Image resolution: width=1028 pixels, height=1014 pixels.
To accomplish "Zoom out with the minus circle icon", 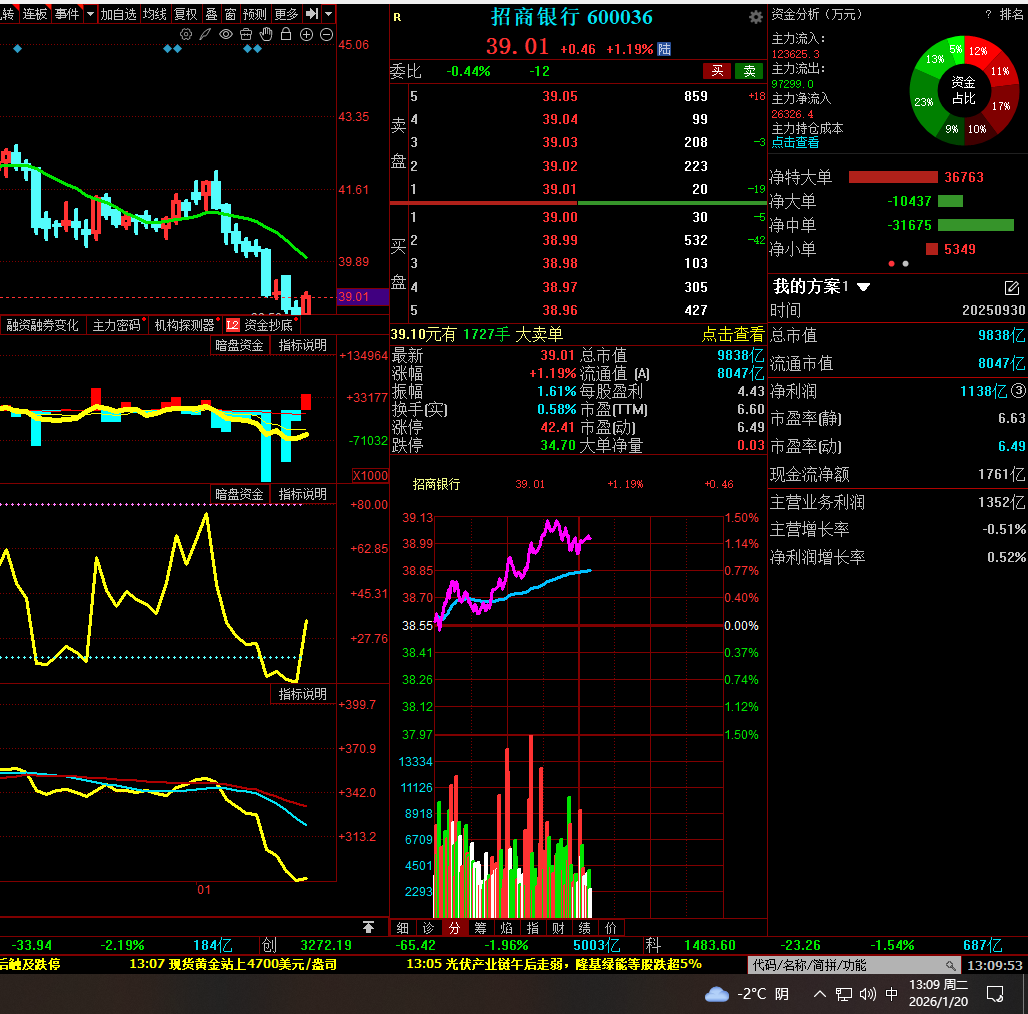I will [x=326, y=35].
